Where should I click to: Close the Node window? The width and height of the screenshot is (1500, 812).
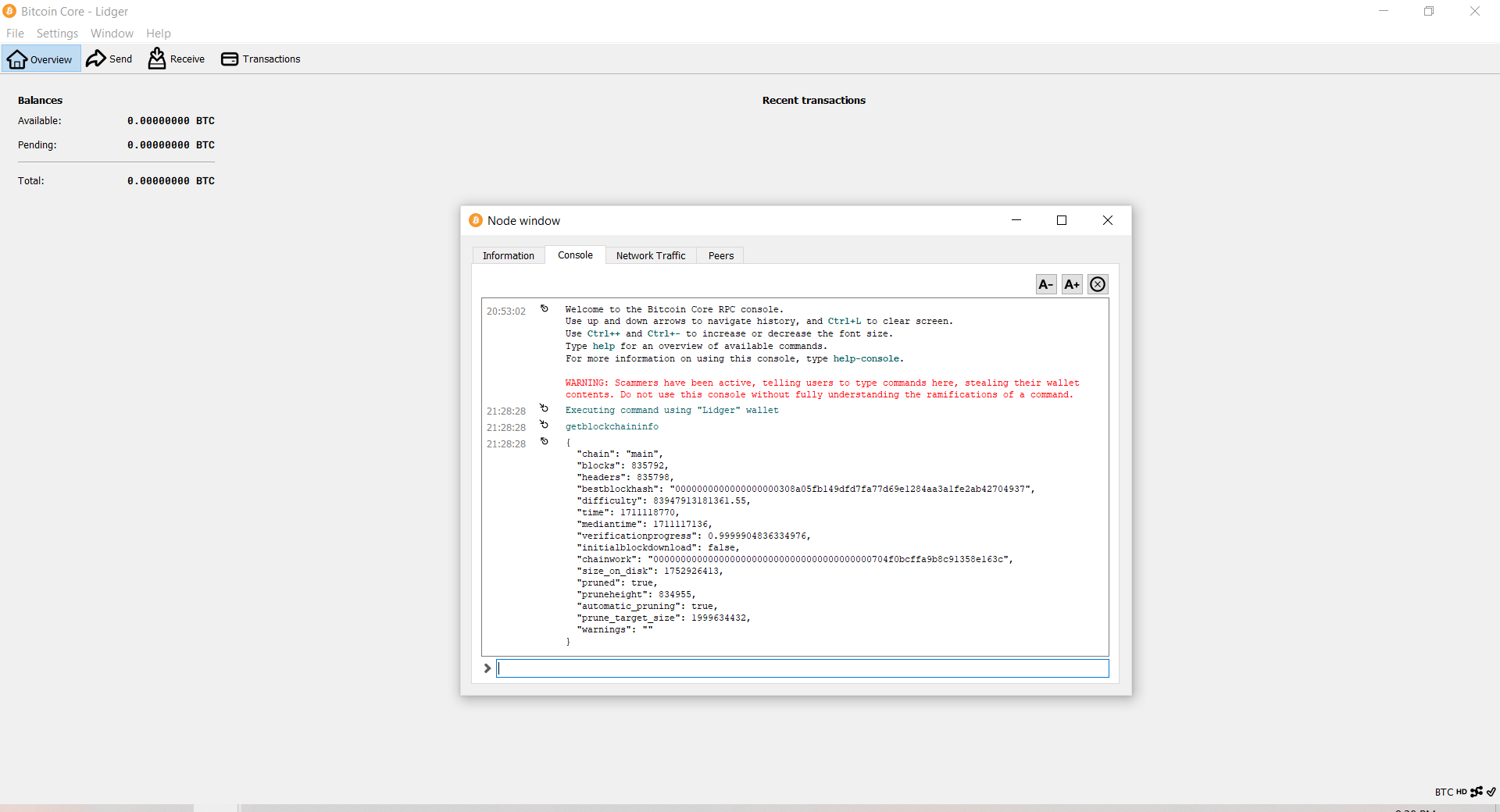(x=1108, y=220)
